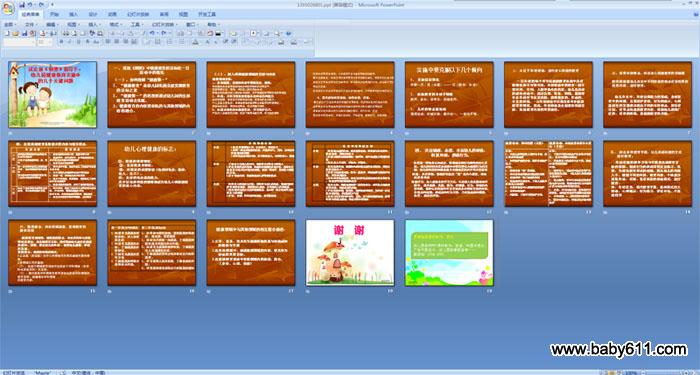
Task: Select the last green cartoon slide 19
Action: [x=449, y=253]
